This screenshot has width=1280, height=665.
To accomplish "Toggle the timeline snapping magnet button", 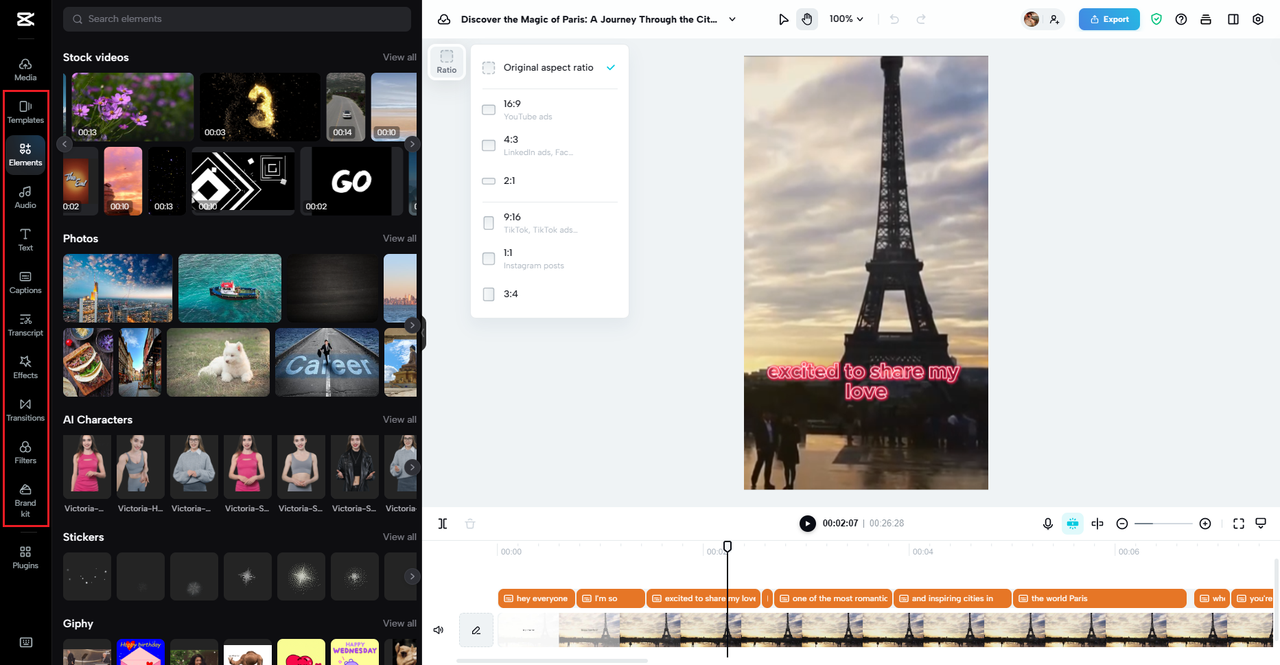I will tap(1072, 523).
